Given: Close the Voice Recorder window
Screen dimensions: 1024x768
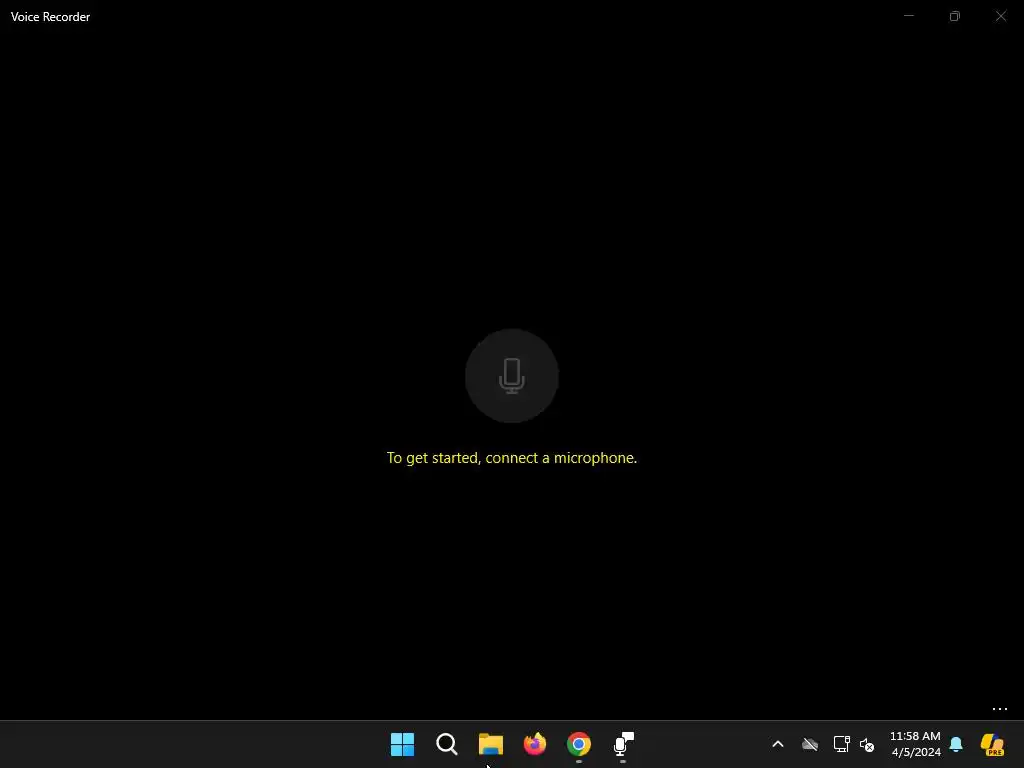Looking at the screenshot, I should pyautogui.click(x=1000, y=16).
